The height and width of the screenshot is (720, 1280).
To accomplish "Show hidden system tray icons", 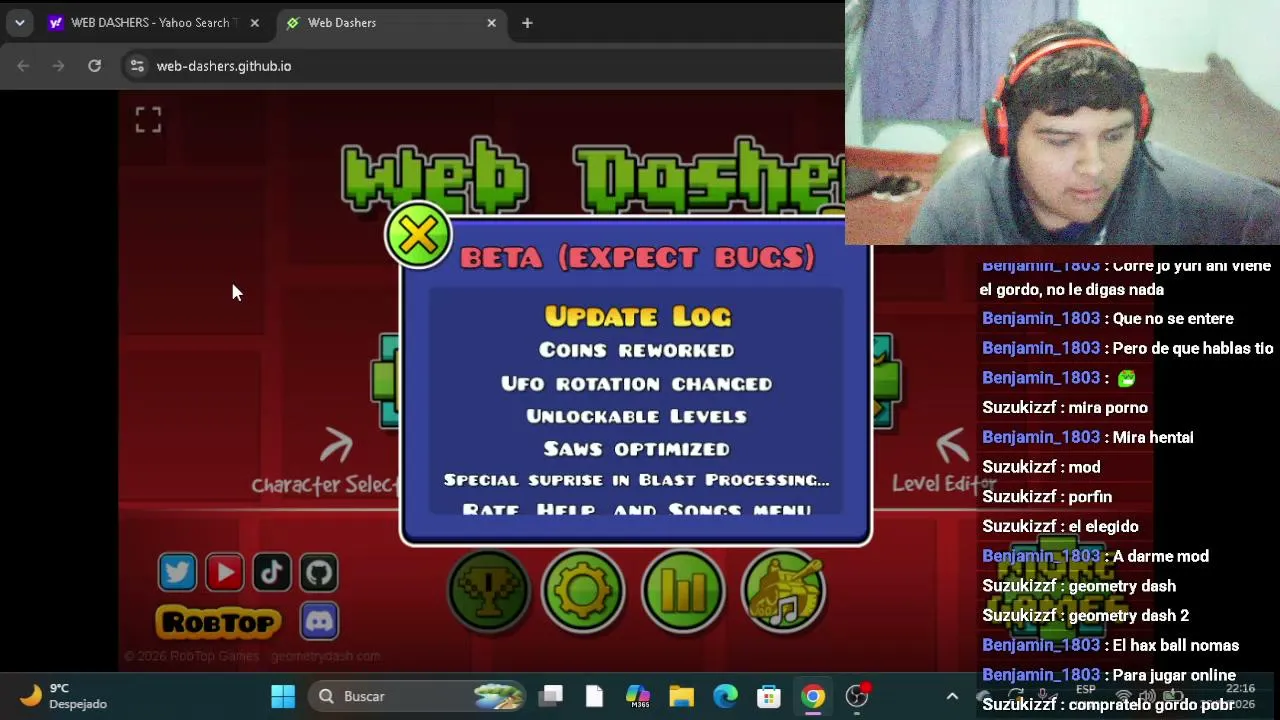I will 952,696.
